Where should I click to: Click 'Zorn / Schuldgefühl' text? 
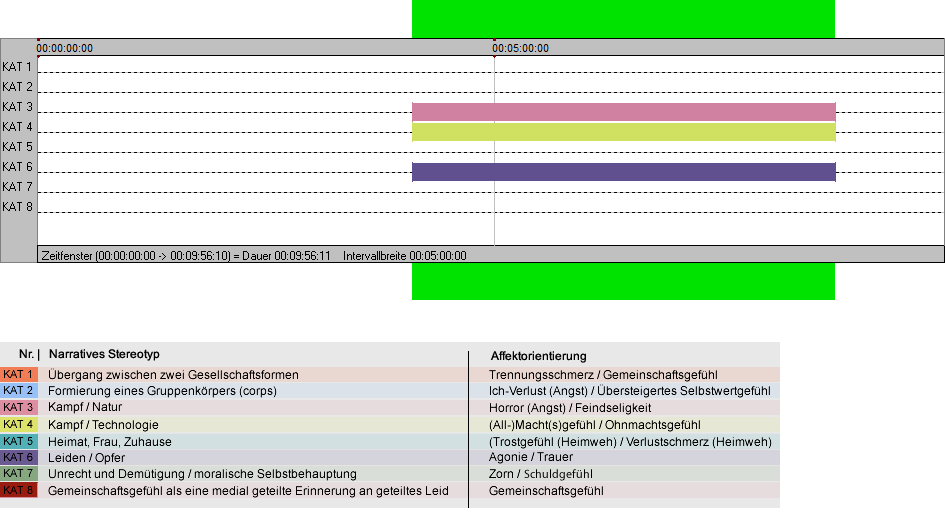tap(541, 474)
